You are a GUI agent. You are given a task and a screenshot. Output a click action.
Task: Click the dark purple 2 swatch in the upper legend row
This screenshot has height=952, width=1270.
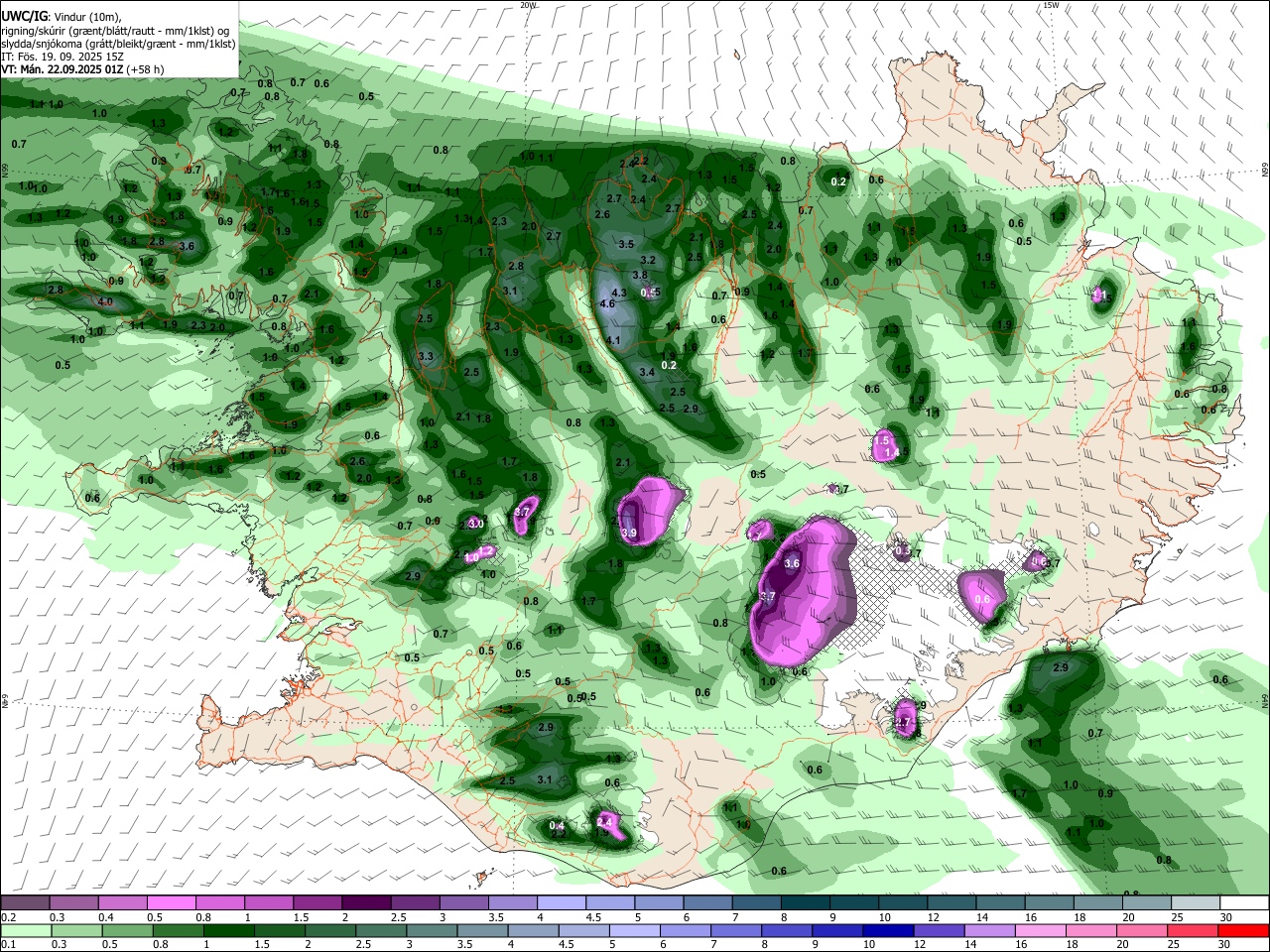pyautogui.click(x=365, y=903)
